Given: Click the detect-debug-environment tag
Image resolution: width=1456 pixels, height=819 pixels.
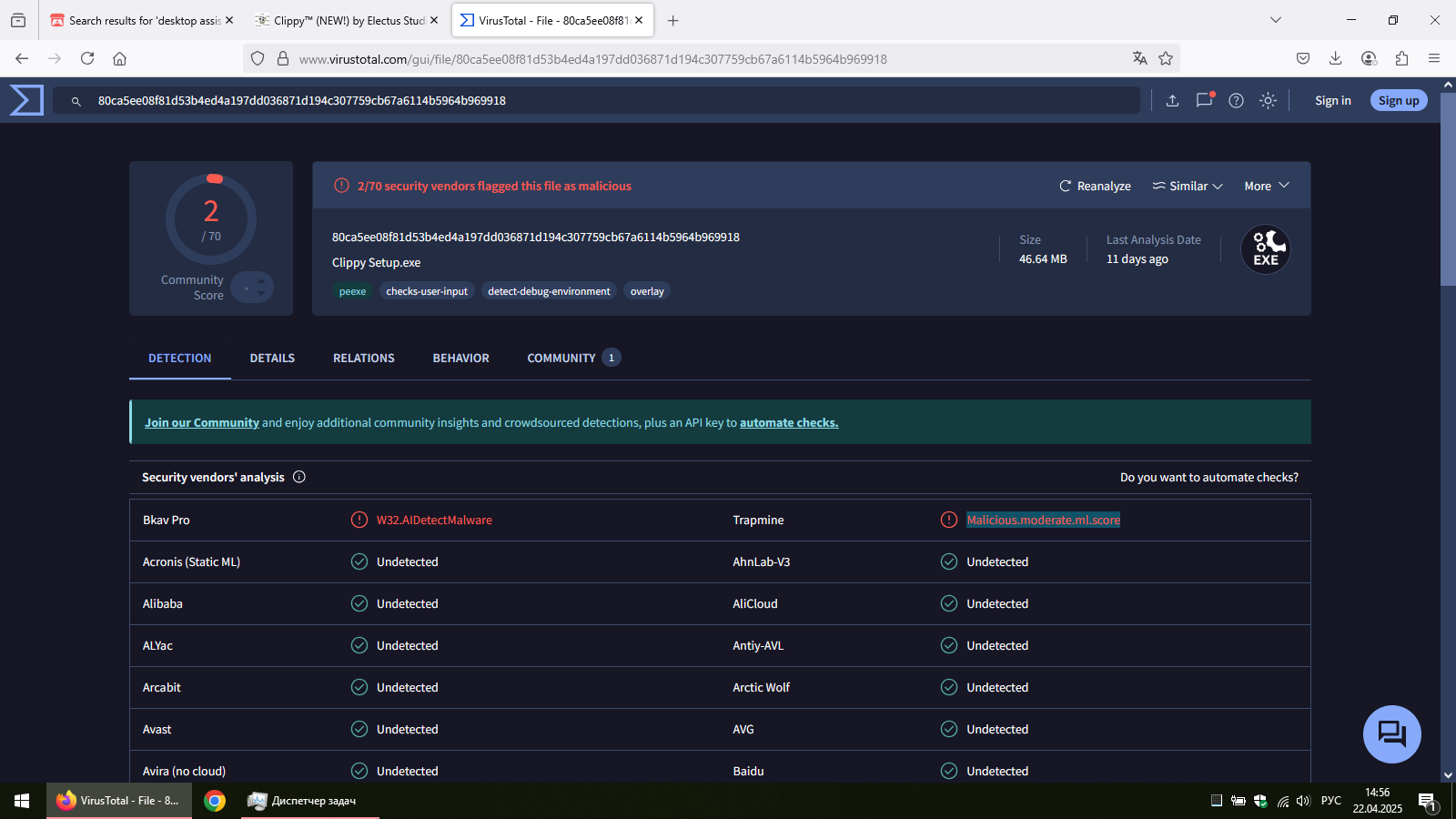Looking at the screenshot, I should [549, 291].
